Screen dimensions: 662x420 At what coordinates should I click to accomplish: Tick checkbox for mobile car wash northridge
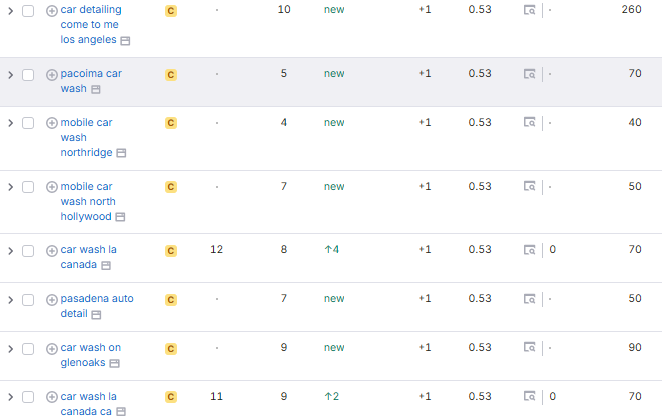28,123
